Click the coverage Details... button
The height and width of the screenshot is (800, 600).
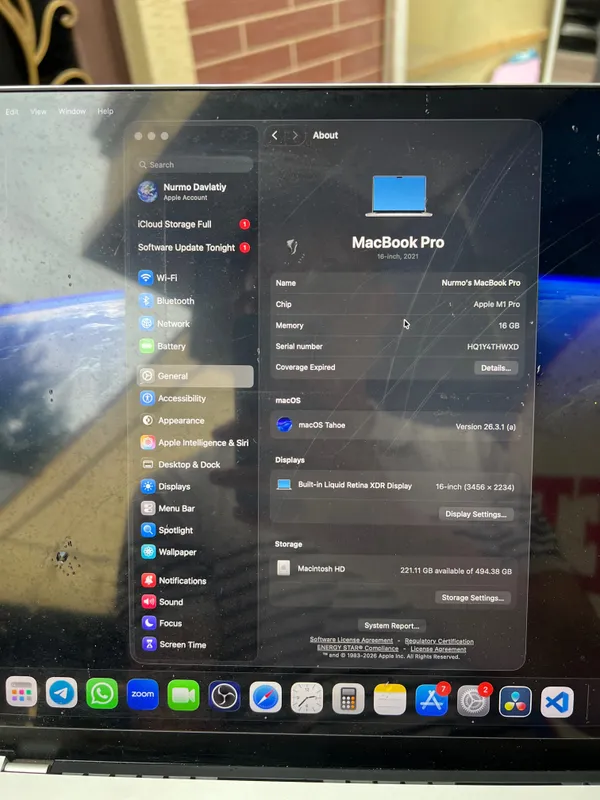[496, 368]
